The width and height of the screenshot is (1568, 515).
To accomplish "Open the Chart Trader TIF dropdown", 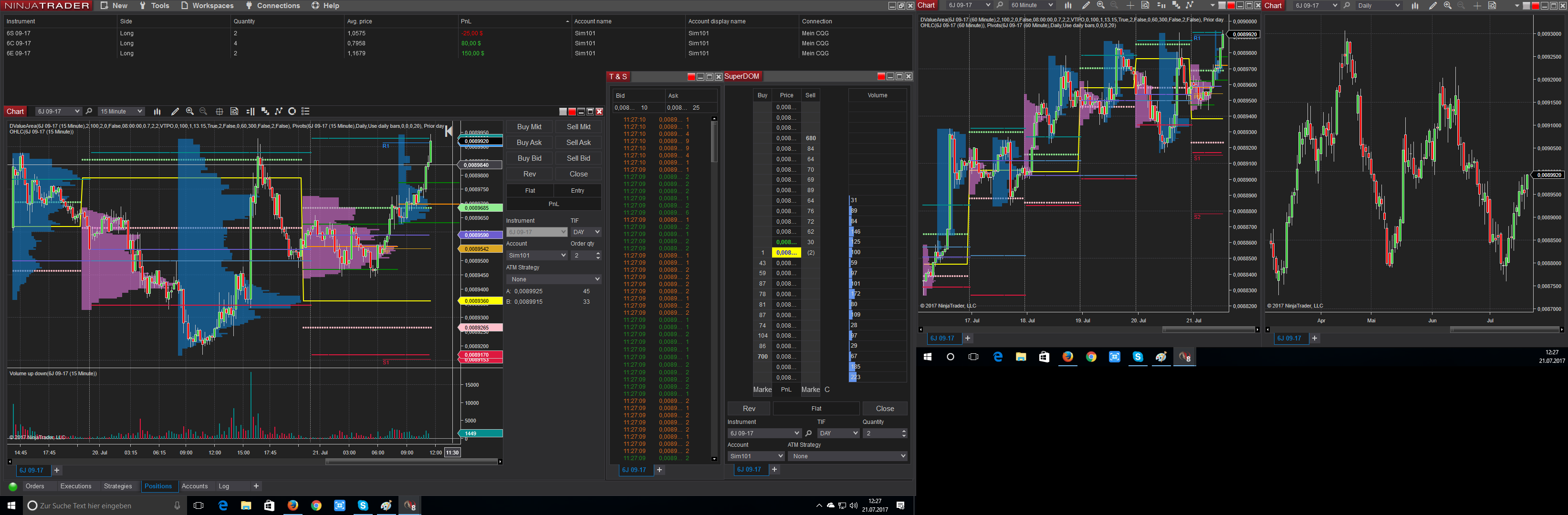I will click(x=586, y=232).
